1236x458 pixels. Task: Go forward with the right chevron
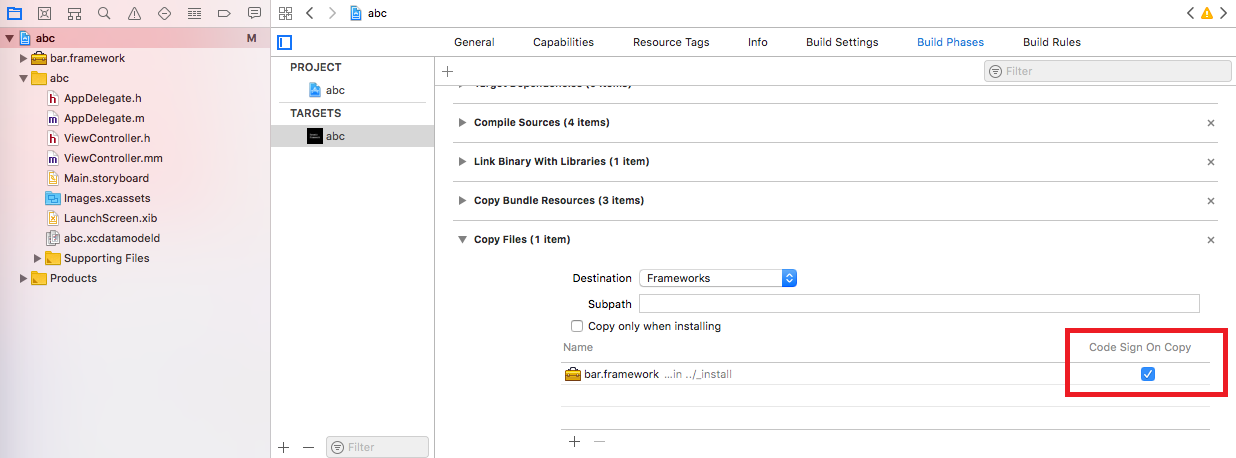point(332,13)
